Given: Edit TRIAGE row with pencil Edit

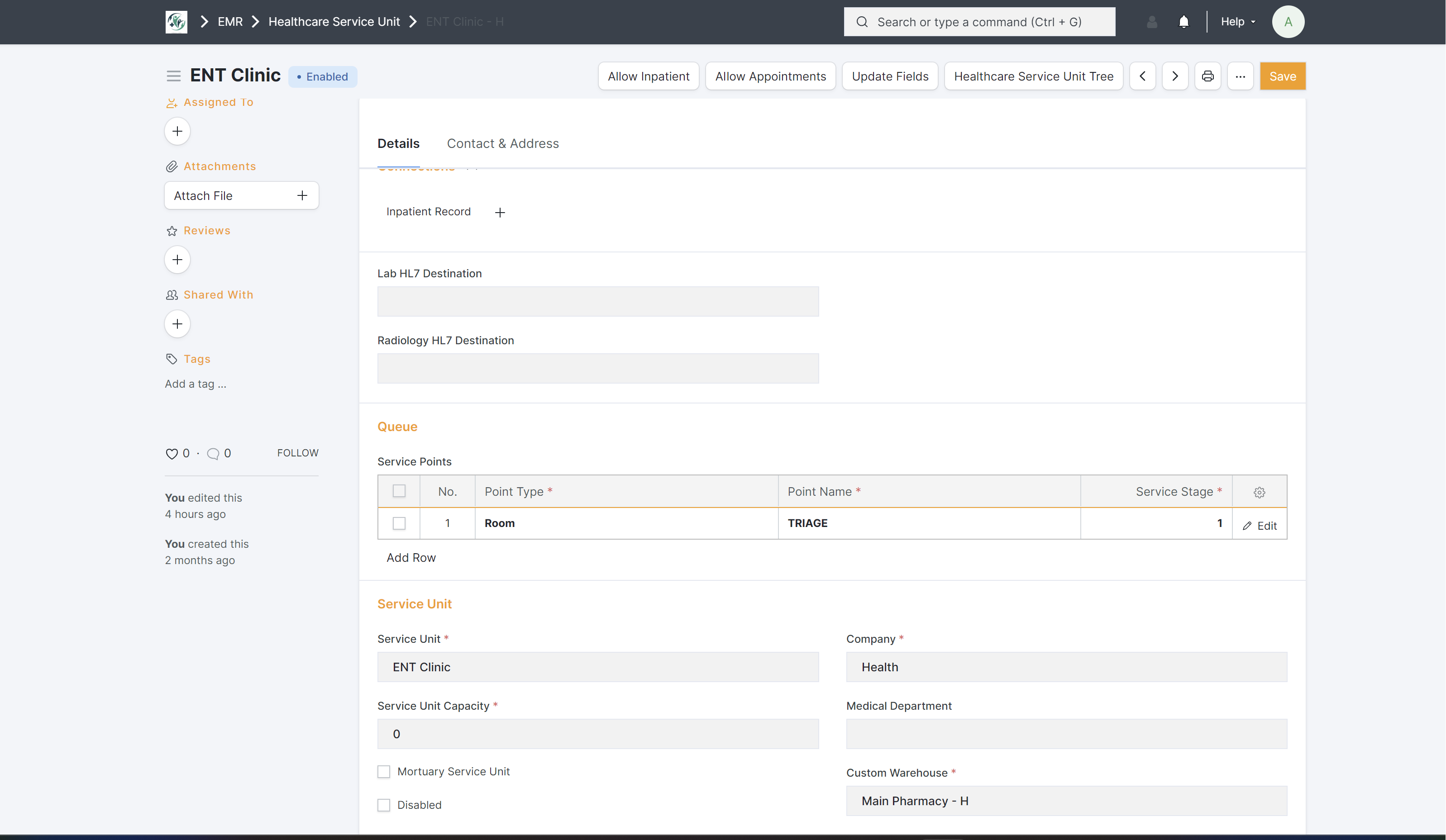Looking at the screenshot, I should tap(1260, 526).
